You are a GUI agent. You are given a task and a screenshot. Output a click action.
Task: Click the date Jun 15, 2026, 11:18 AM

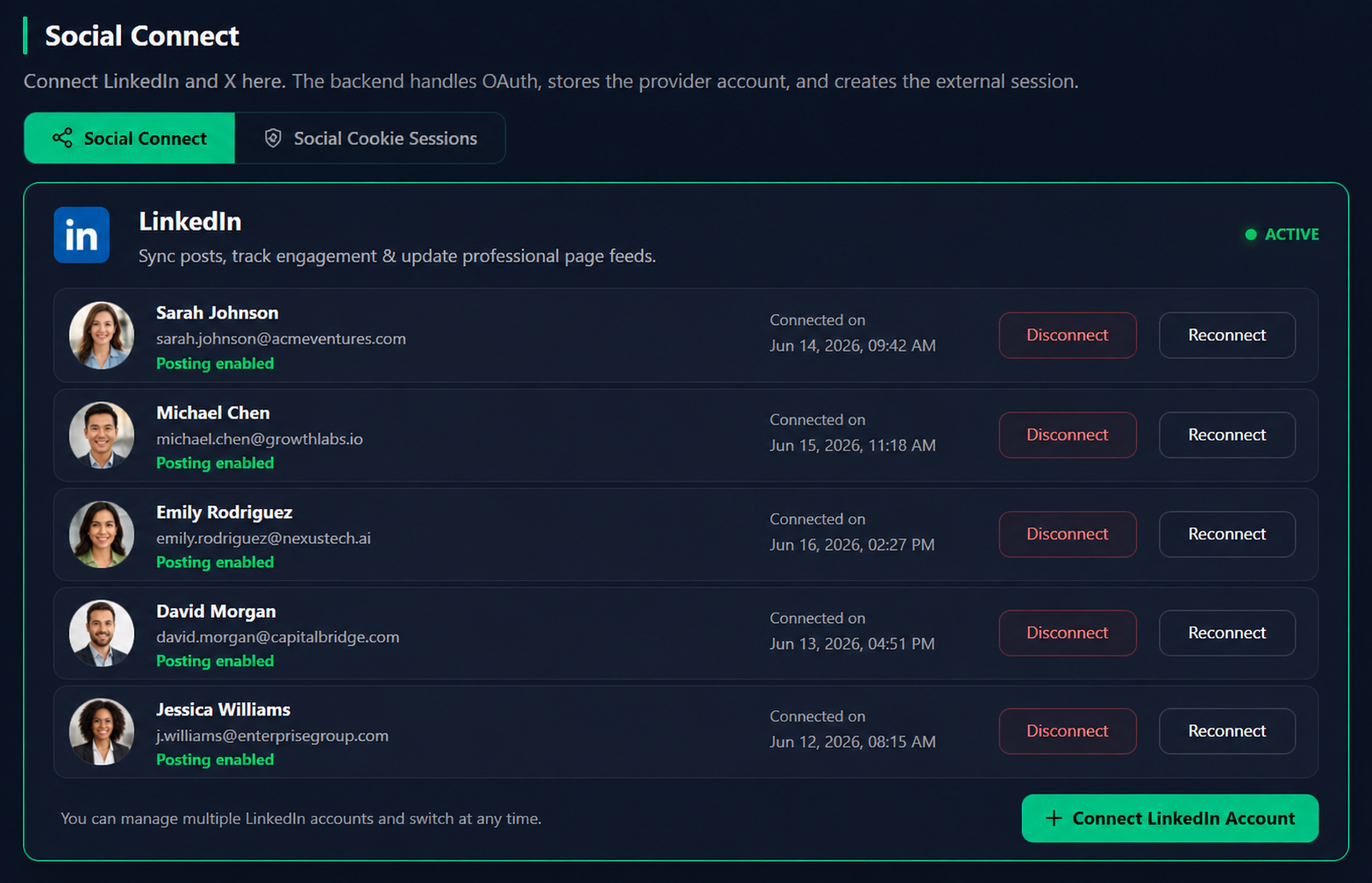click(853, 446)
